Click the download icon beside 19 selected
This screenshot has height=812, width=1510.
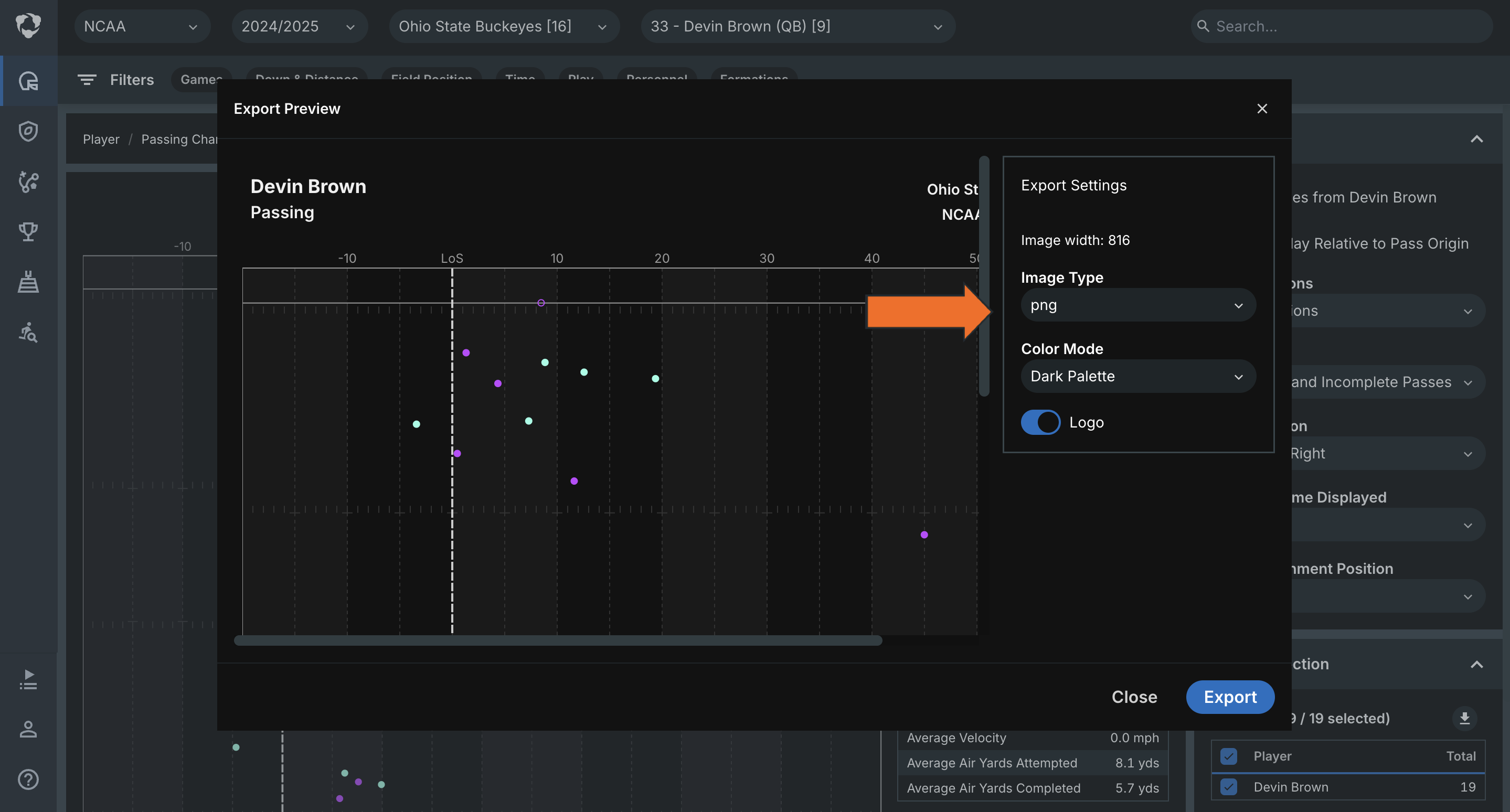(x=1464, y=718)
